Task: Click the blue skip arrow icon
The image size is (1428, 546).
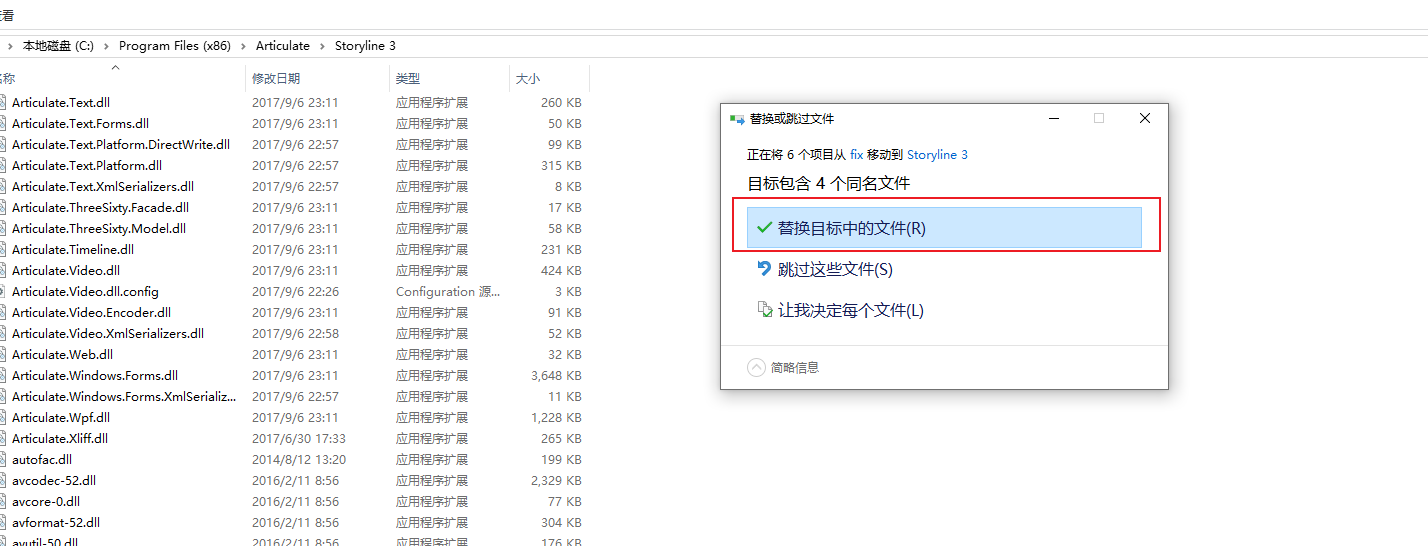Action: pos(765,269)
